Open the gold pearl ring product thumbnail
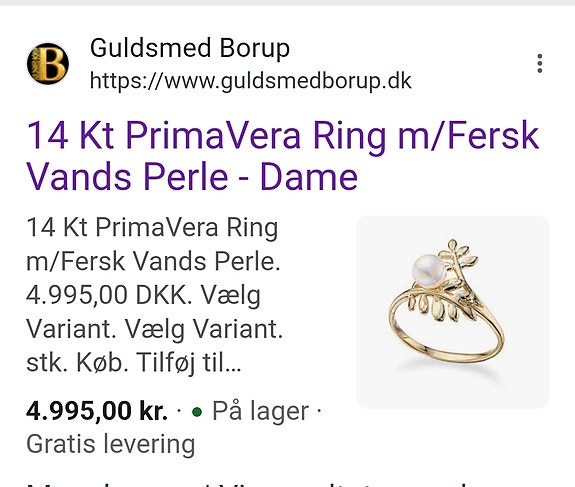The width and height of the screenshot is (575, 487). (x=453, y=312)
